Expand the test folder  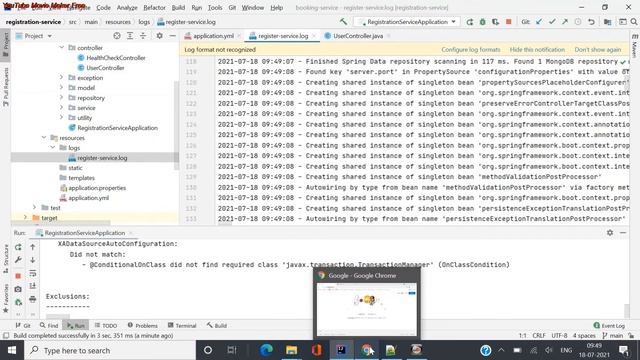tap(35, 207)
